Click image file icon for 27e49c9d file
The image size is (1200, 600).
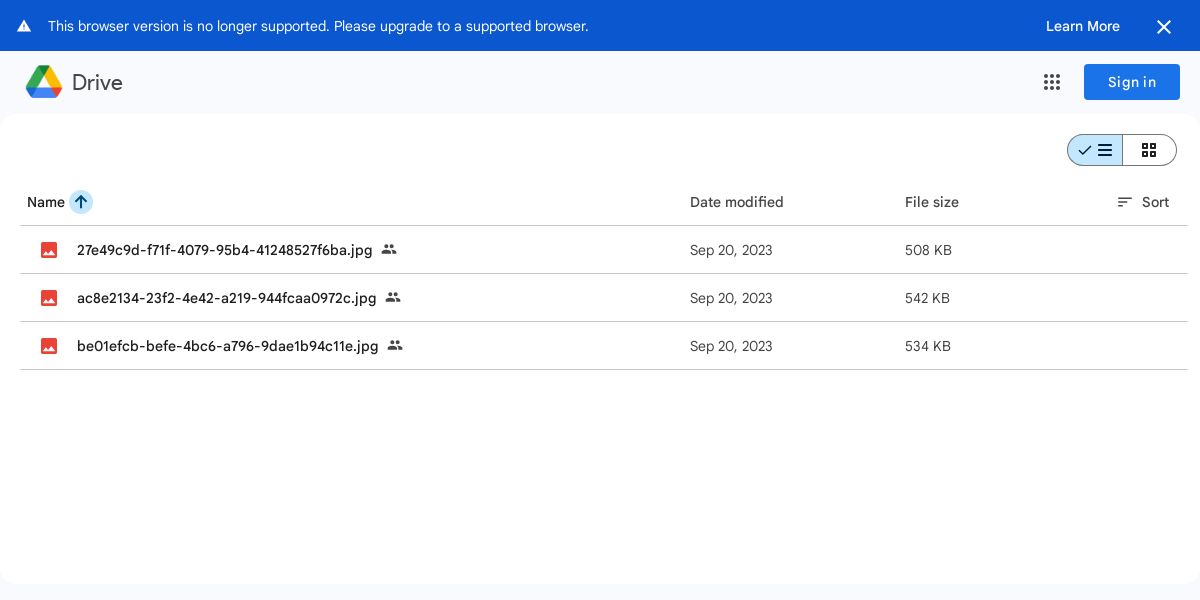[49, 250]
